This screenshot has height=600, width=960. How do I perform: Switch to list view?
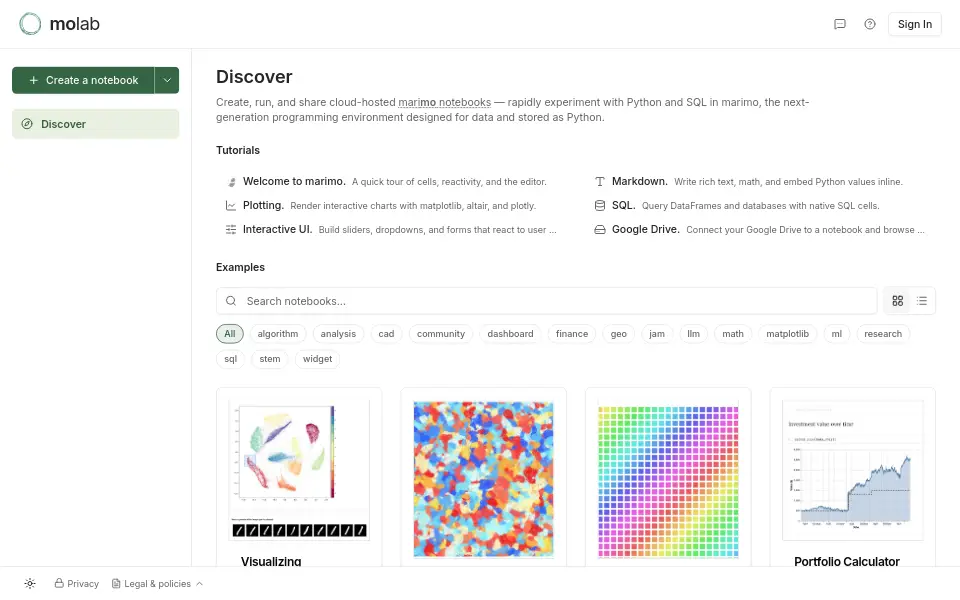pos(922,301)
